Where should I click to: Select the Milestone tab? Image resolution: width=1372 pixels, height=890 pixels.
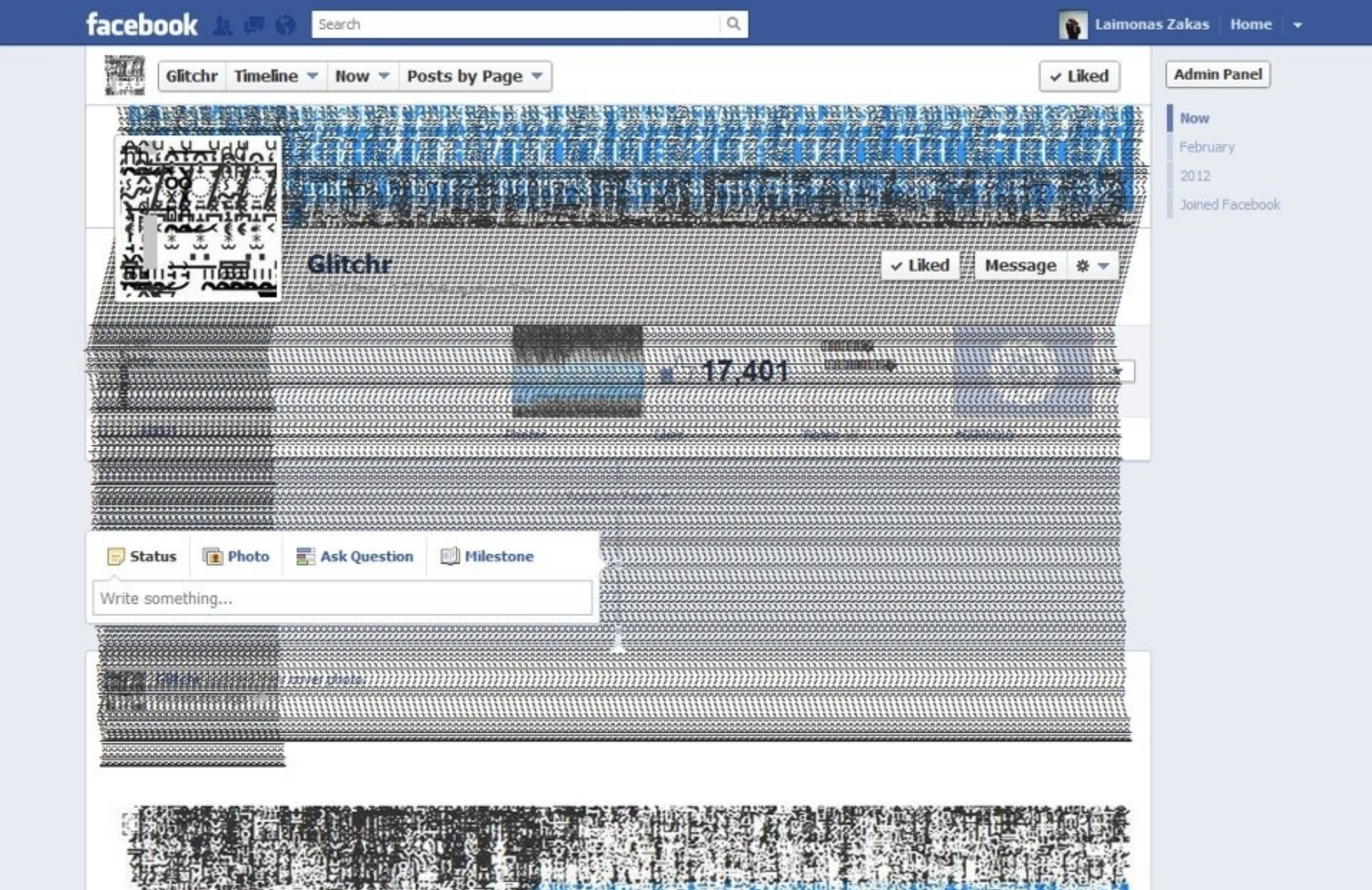[x=487, y=557]
